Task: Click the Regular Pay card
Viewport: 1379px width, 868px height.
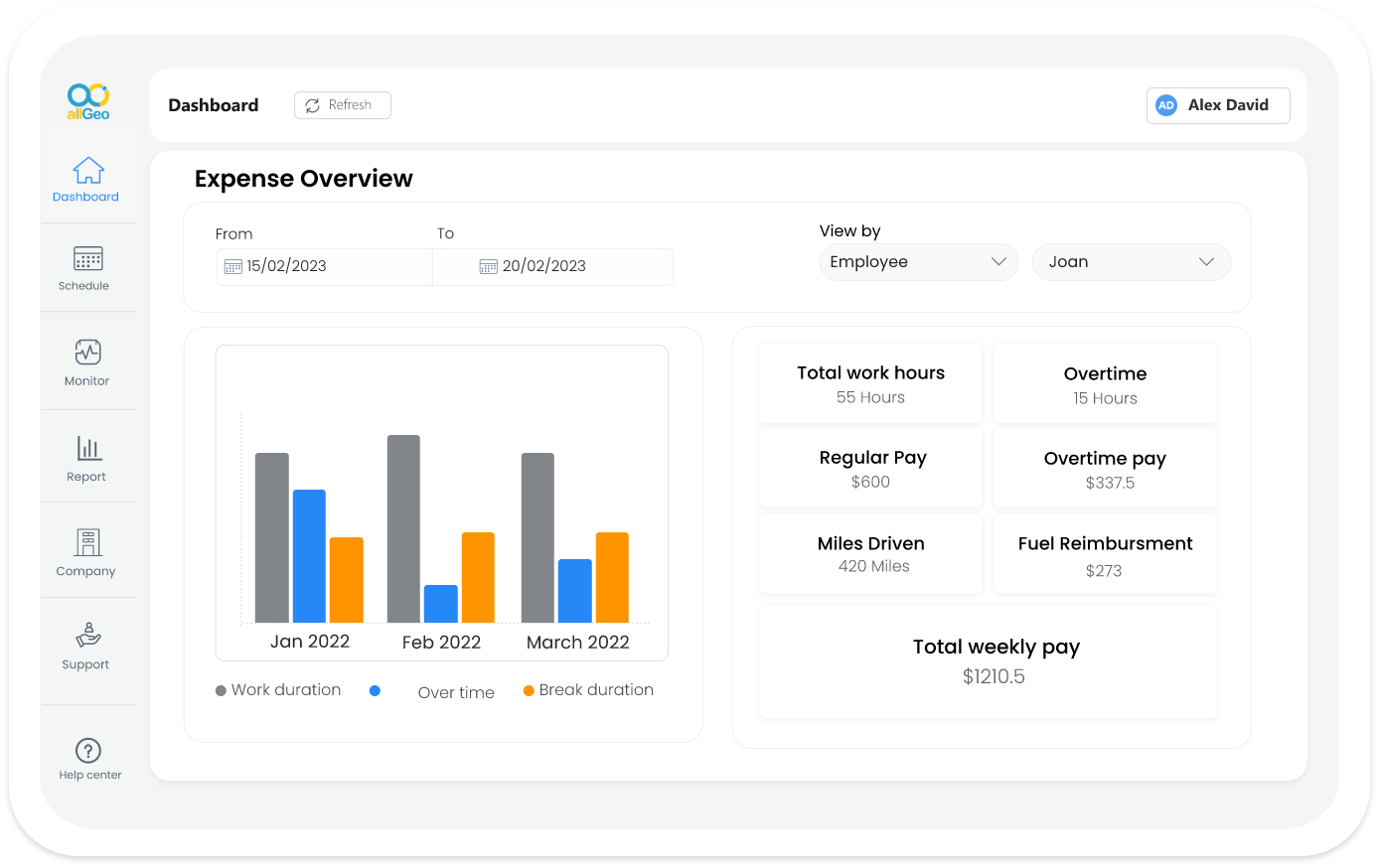Action: pyautogui.click(x=871, y=468)
